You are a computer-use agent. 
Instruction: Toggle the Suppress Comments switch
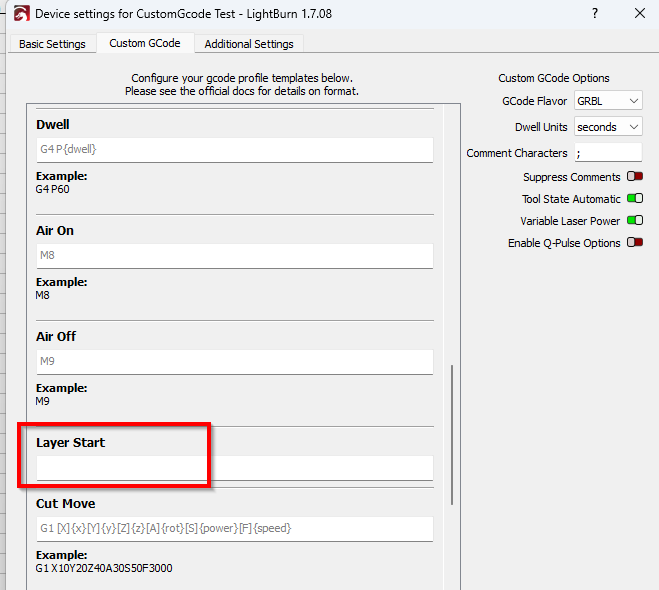(x=635, y=176)
